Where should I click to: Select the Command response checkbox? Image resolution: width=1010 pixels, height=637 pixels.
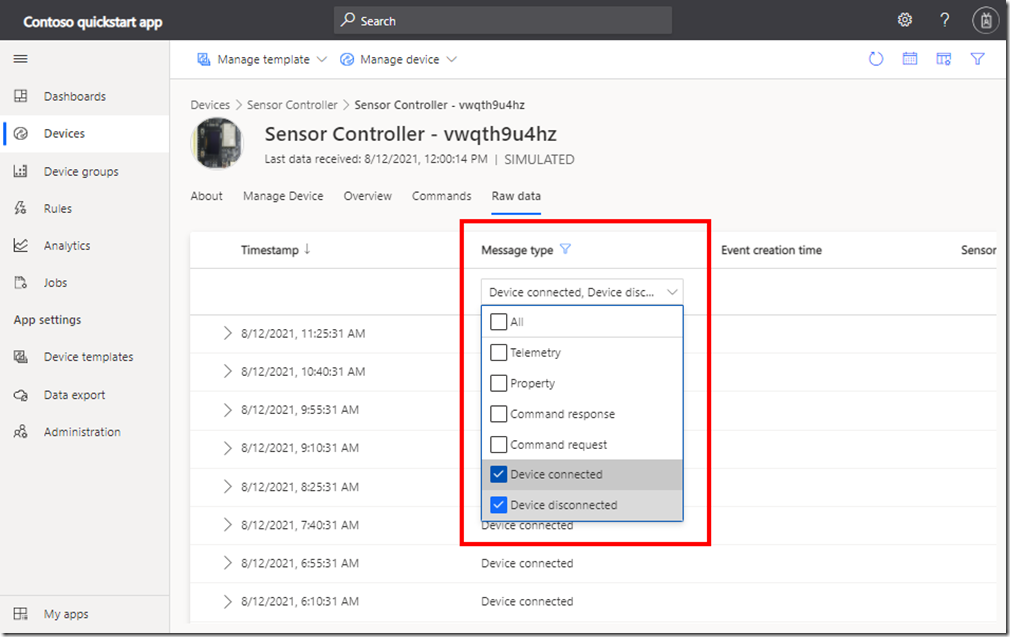(x=499, y=414)
